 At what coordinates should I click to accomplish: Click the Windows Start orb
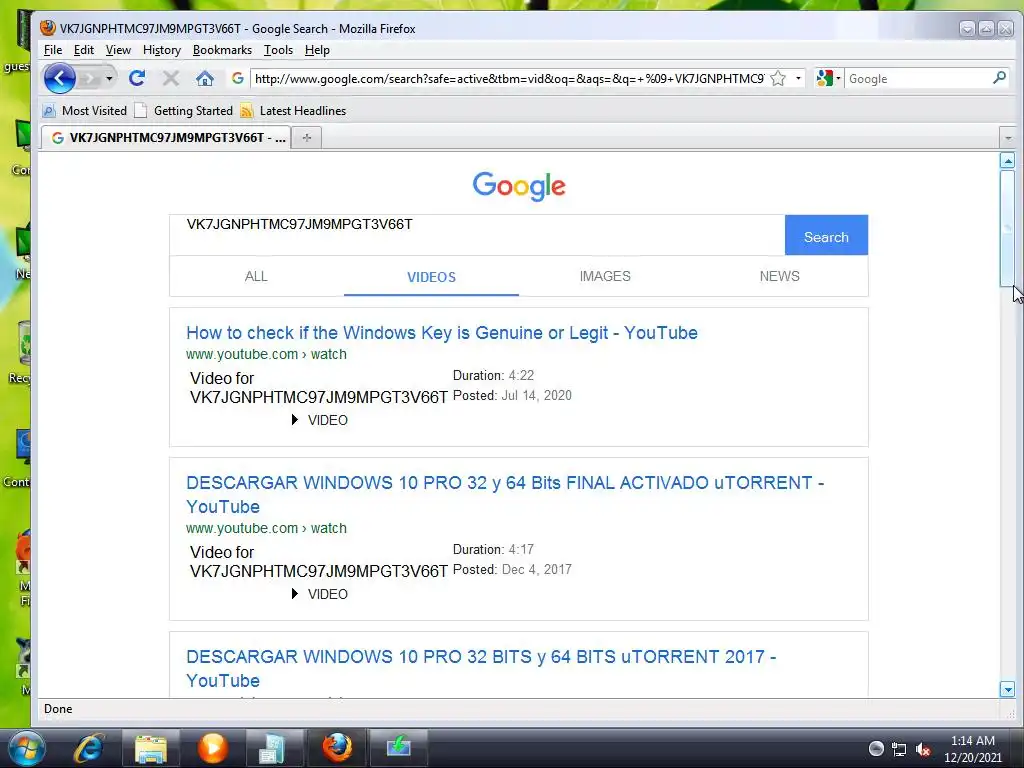pyautogui.click(x=27, y=748)
